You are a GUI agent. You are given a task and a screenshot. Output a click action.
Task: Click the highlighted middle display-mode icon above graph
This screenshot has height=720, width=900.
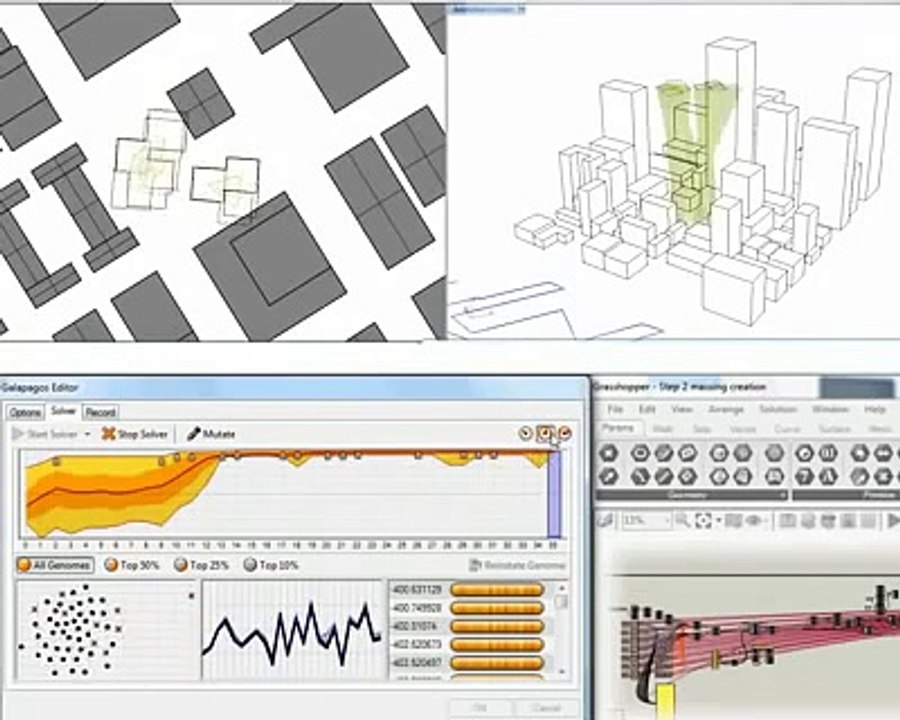(545, 433)
